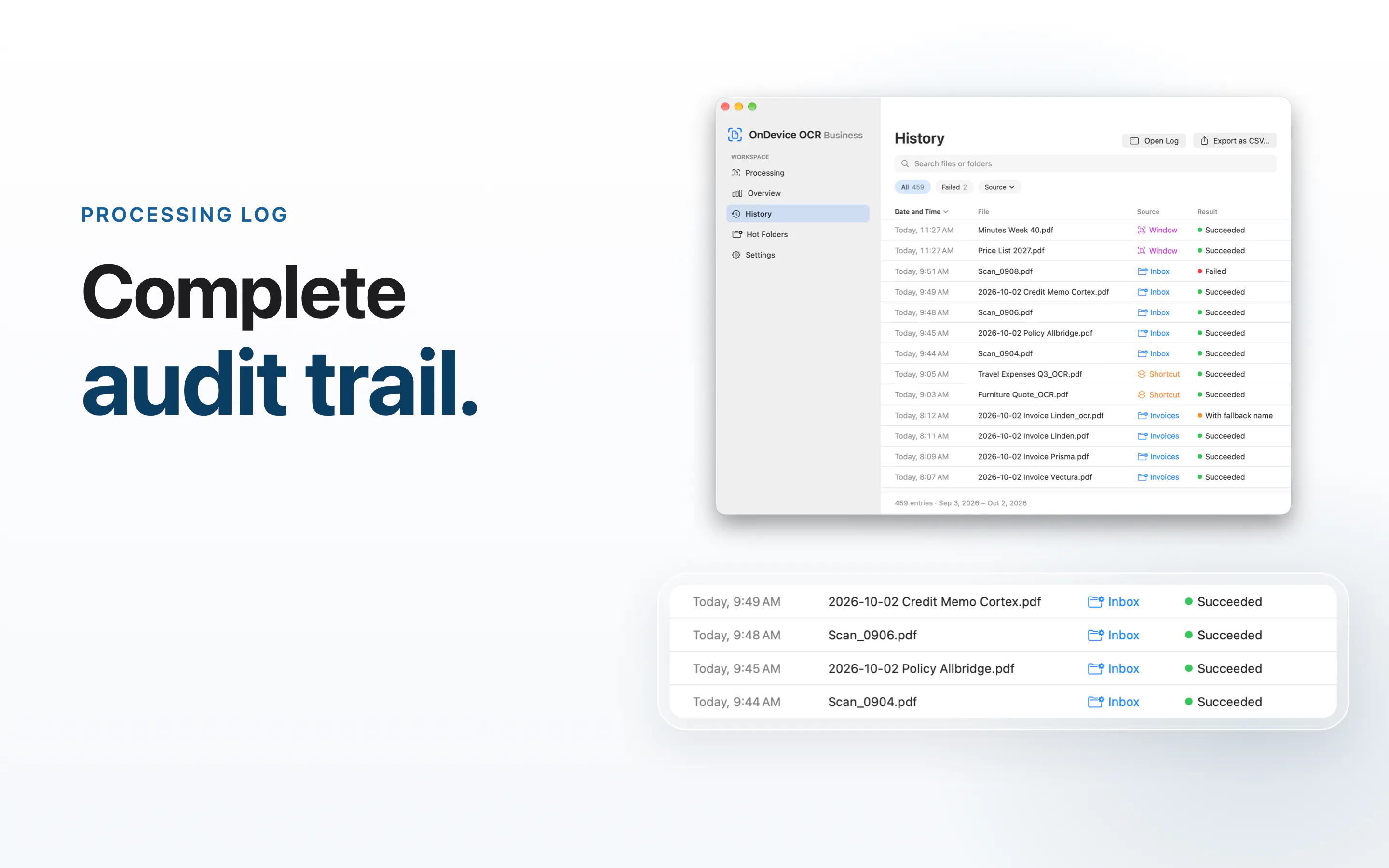Click Today, 8:09 AM timestamp cell
Image resolution: width=1389 pixels, height=868 pixels.
921,457
